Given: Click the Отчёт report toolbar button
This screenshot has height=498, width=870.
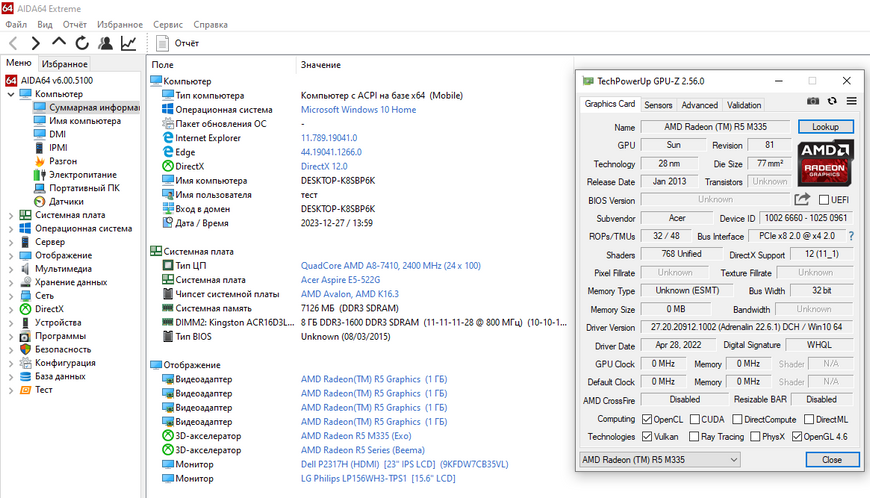Looking at the screenshot, I should pos(178,43).
